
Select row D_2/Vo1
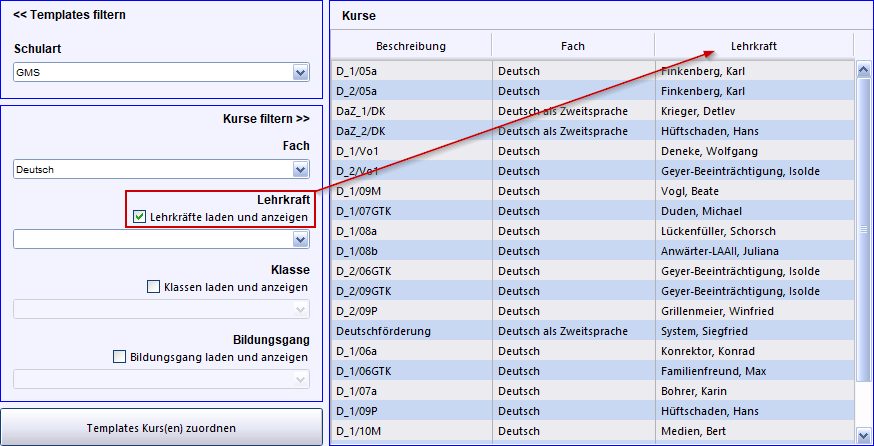[593, 171]
